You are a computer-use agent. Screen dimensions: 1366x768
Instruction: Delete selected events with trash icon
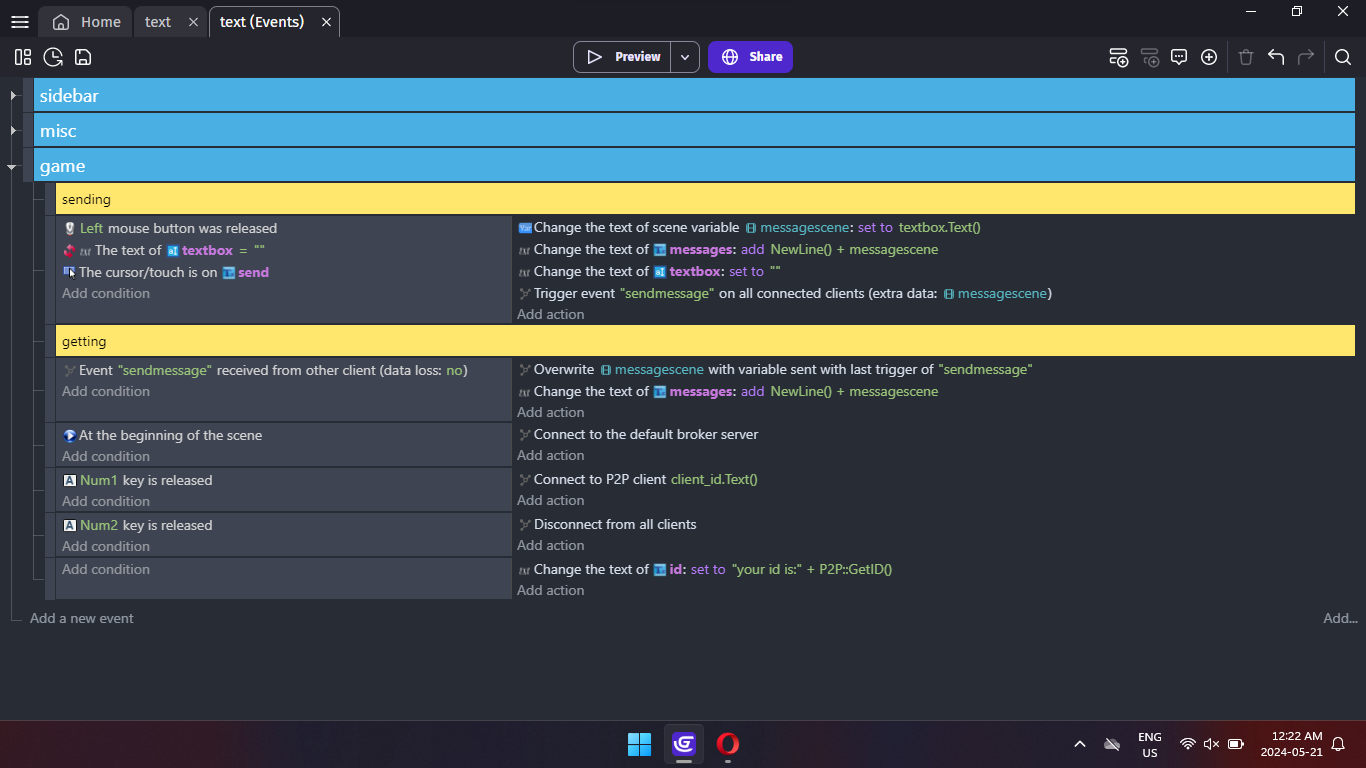[1245, 57]
